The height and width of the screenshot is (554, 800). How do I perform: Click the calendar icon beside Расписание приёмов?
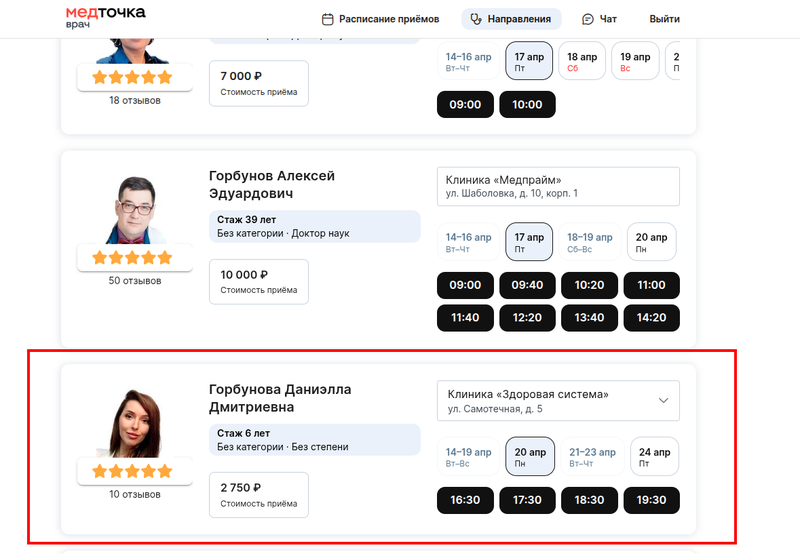(328, 19)
